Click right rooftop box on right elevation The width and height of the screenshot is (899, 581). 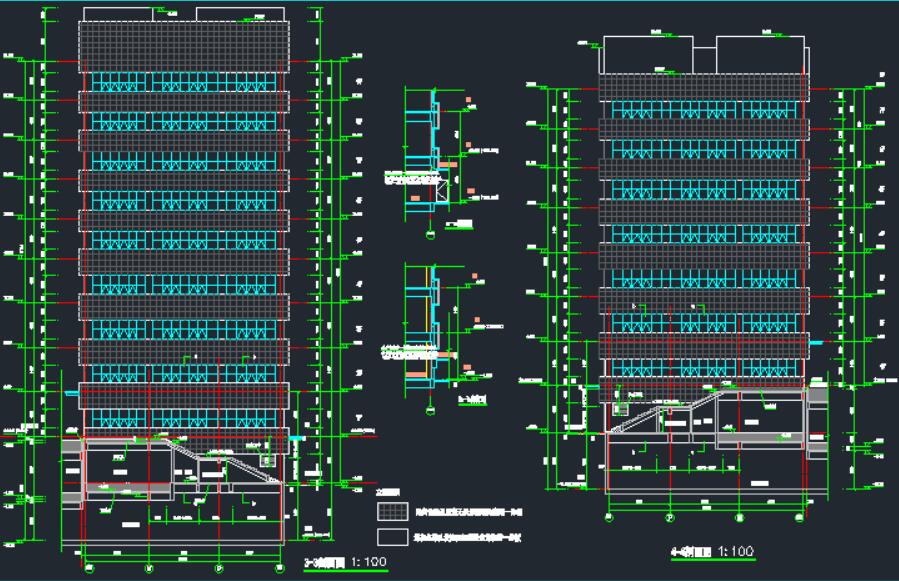coord(762,54)
